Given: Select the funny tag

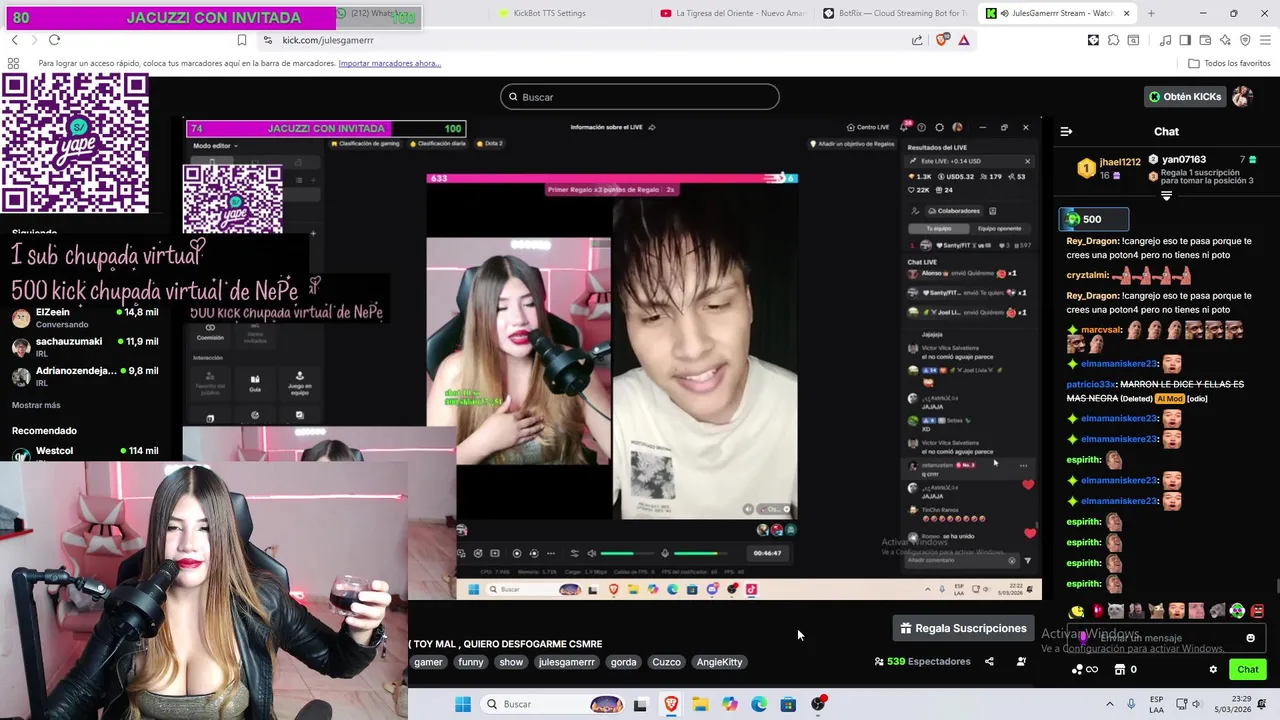Looking at the screenshot, I should [x=470, y=662].
